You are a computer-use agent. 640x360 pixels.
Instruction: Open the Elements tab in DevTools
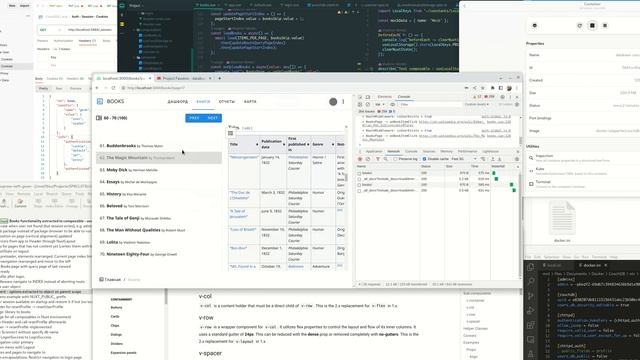tap(384, 97)
